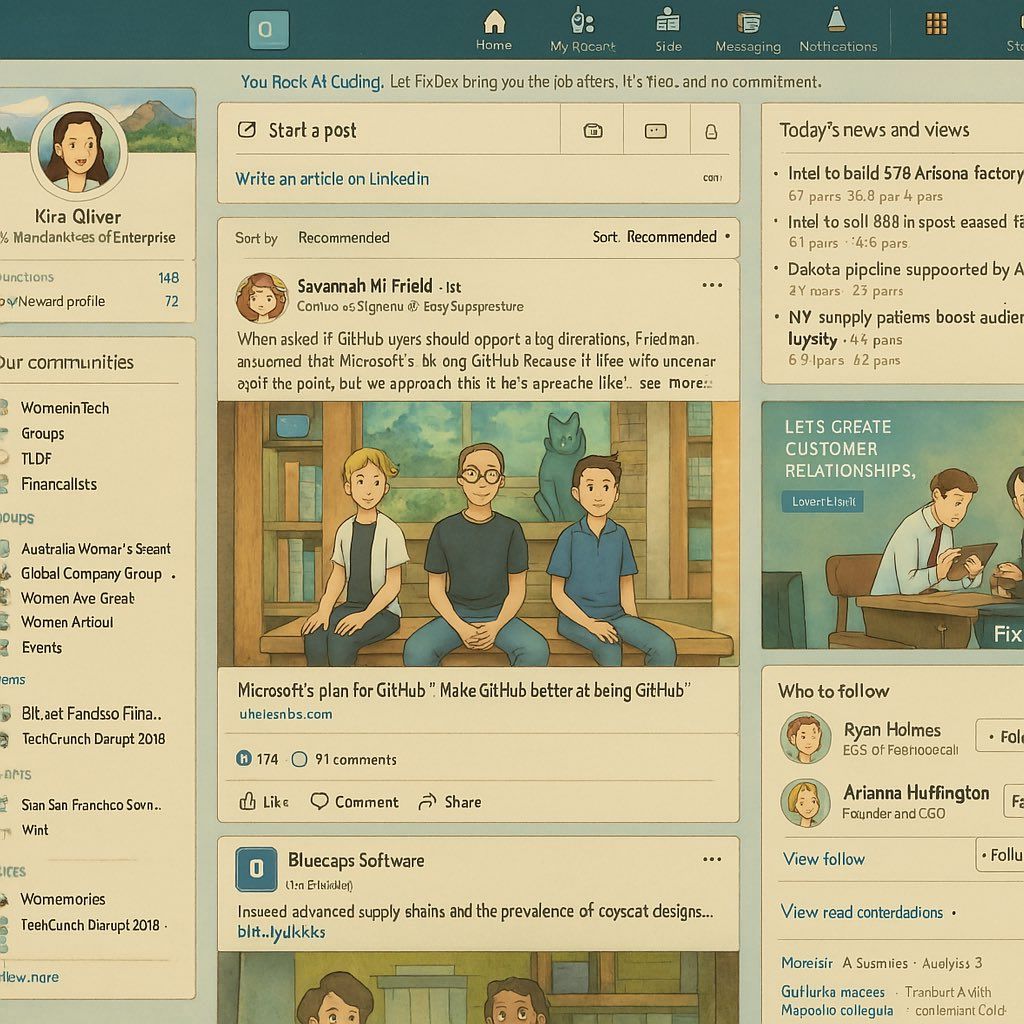Click icon beside WomeninTech
This screenshot has height=1024, width=1024.
click(4, 408)
